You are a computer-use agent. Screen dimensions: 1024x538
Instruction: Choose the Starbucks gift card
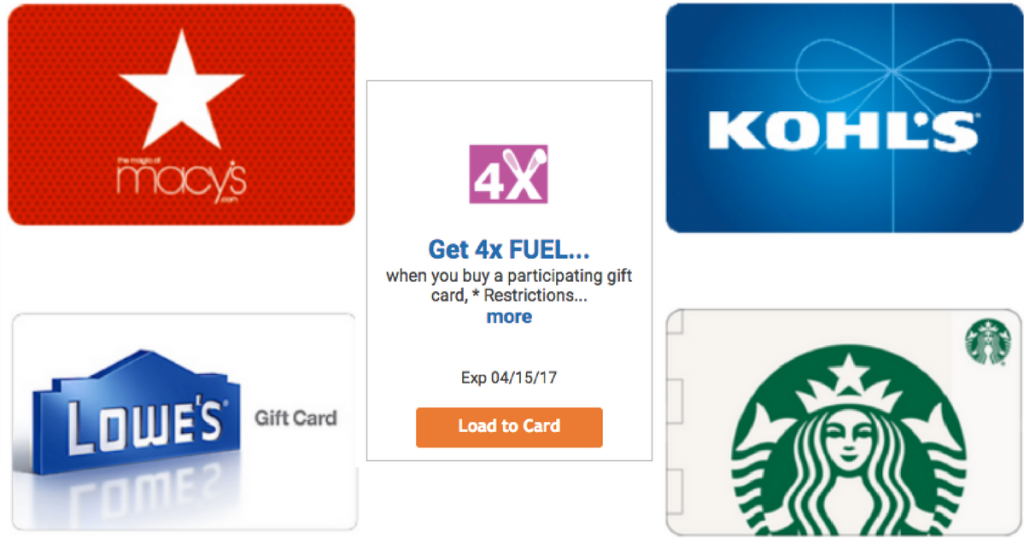[x=844, y=423]
